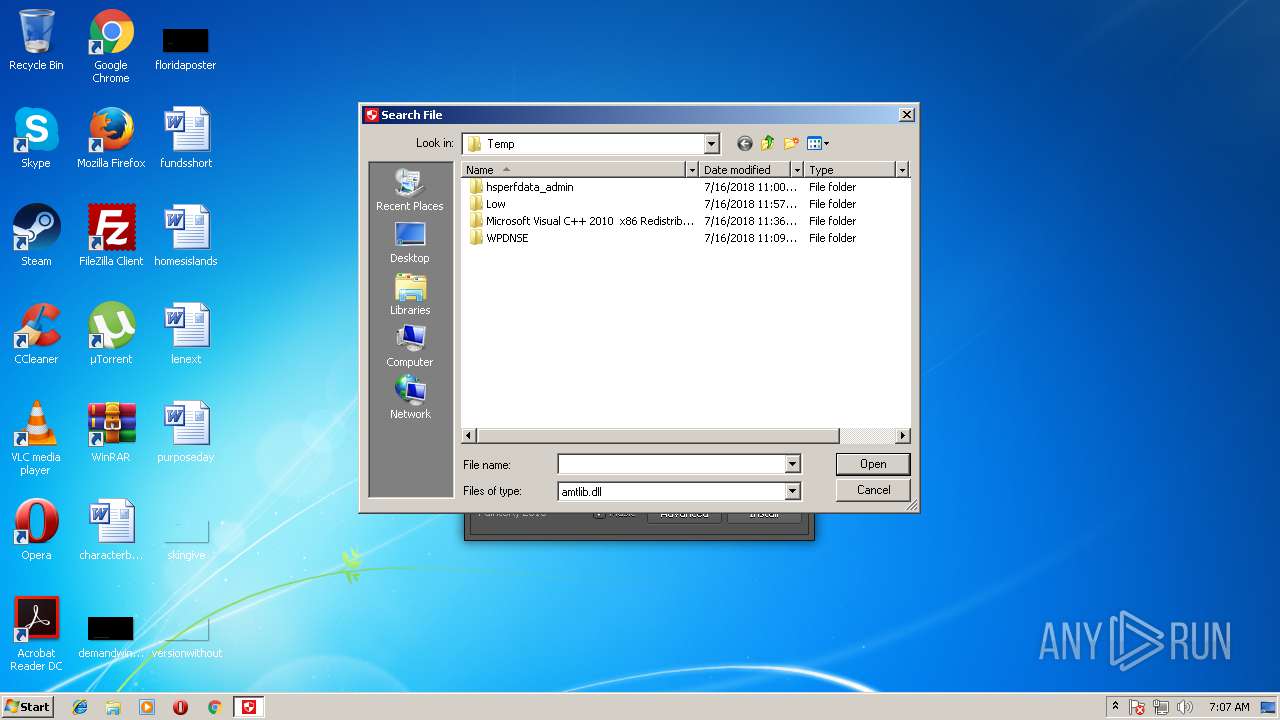Select Microsoft Visual C++ 2010 folder
Image resolution: width=1280 pixels, height=720 pixels.
[x=580, y=221]
